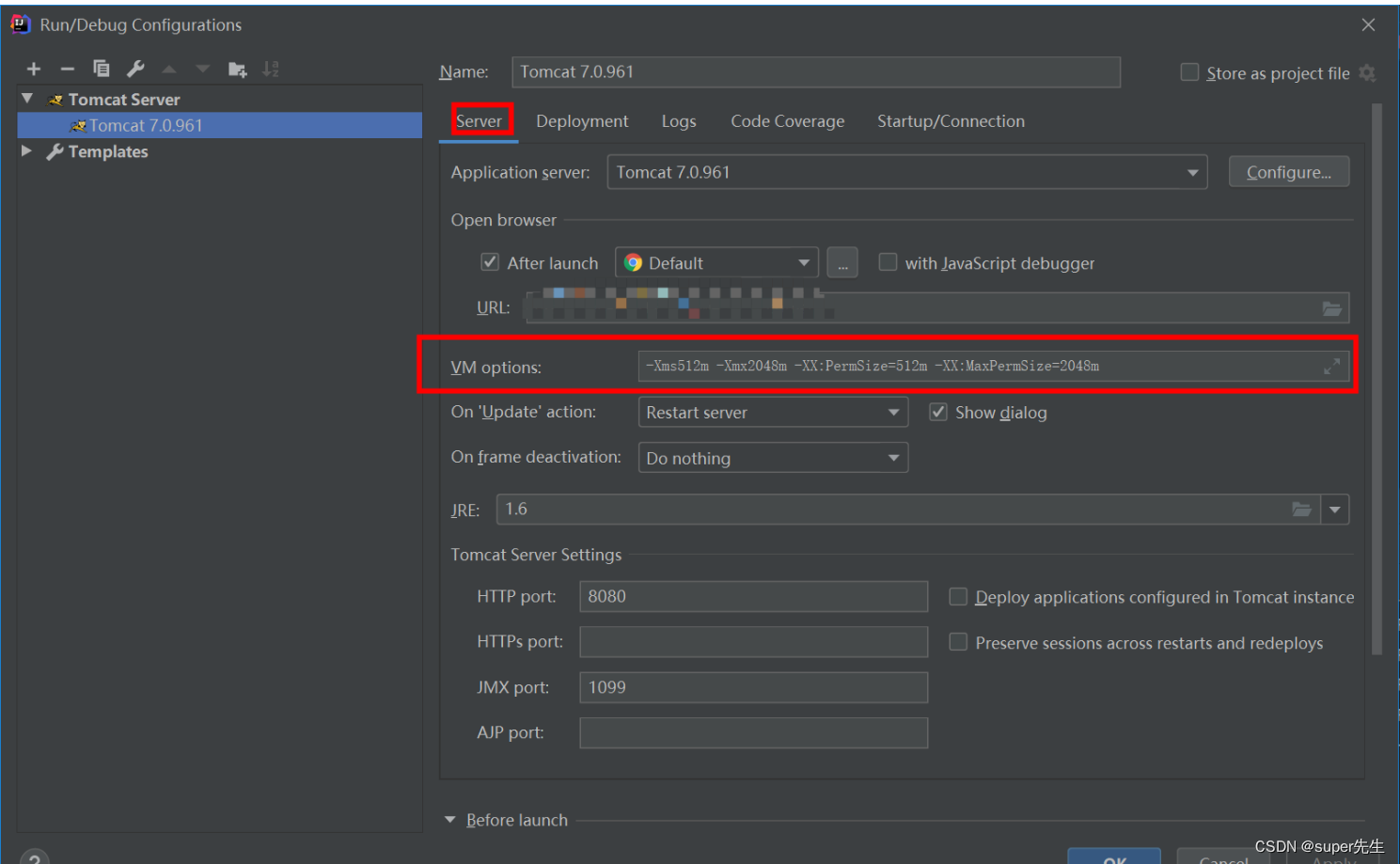Screen dimensions: 1400x864
Task: Copy the selected configuration
Action: pyautogui.click(x=102, y=69)
